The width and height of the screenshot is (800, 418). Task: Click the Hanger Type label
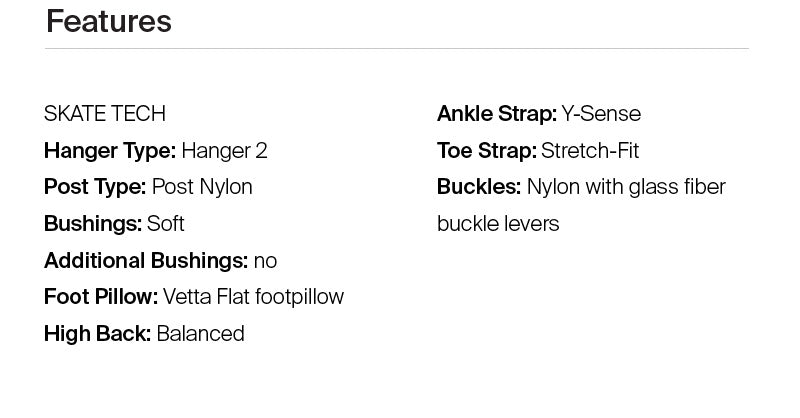coord(109,151)
